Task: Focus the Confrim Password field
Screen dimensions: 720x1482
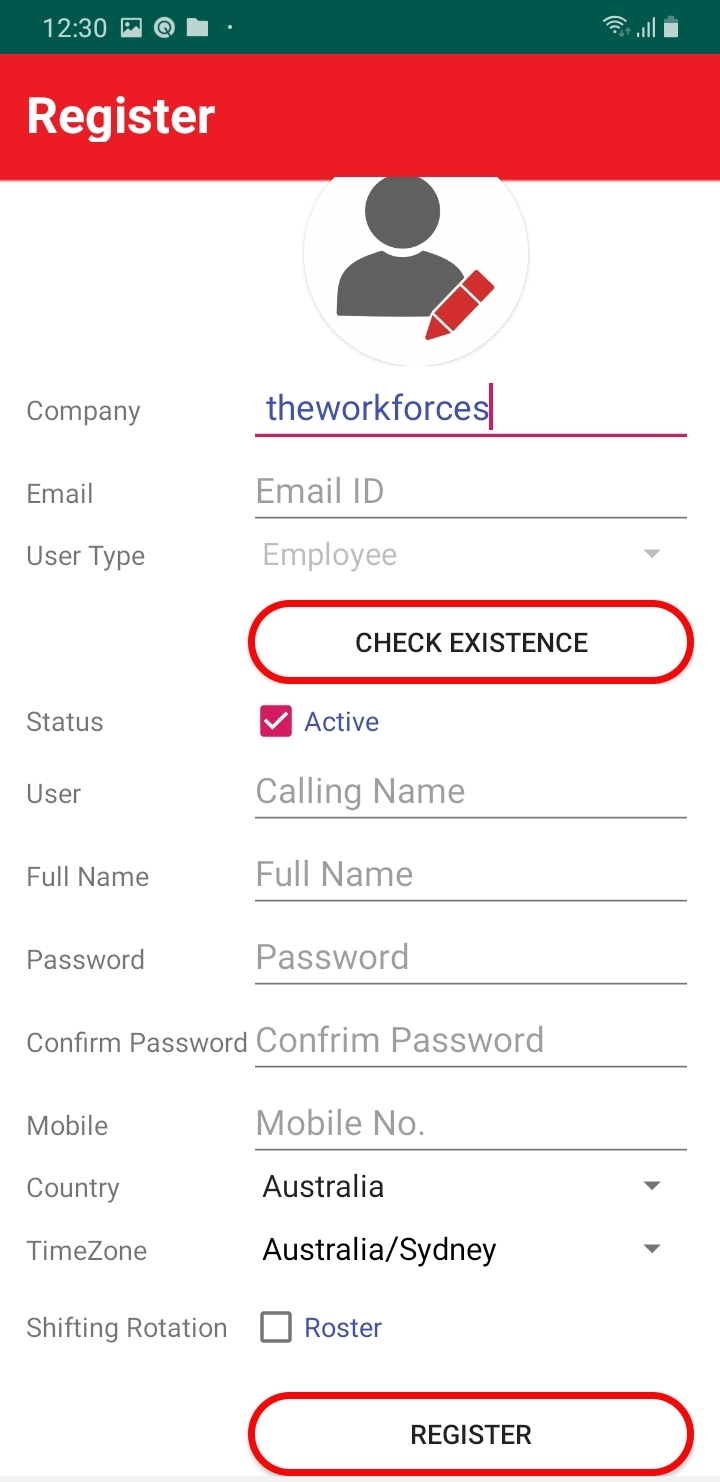Action: [x=471, y=1041]
